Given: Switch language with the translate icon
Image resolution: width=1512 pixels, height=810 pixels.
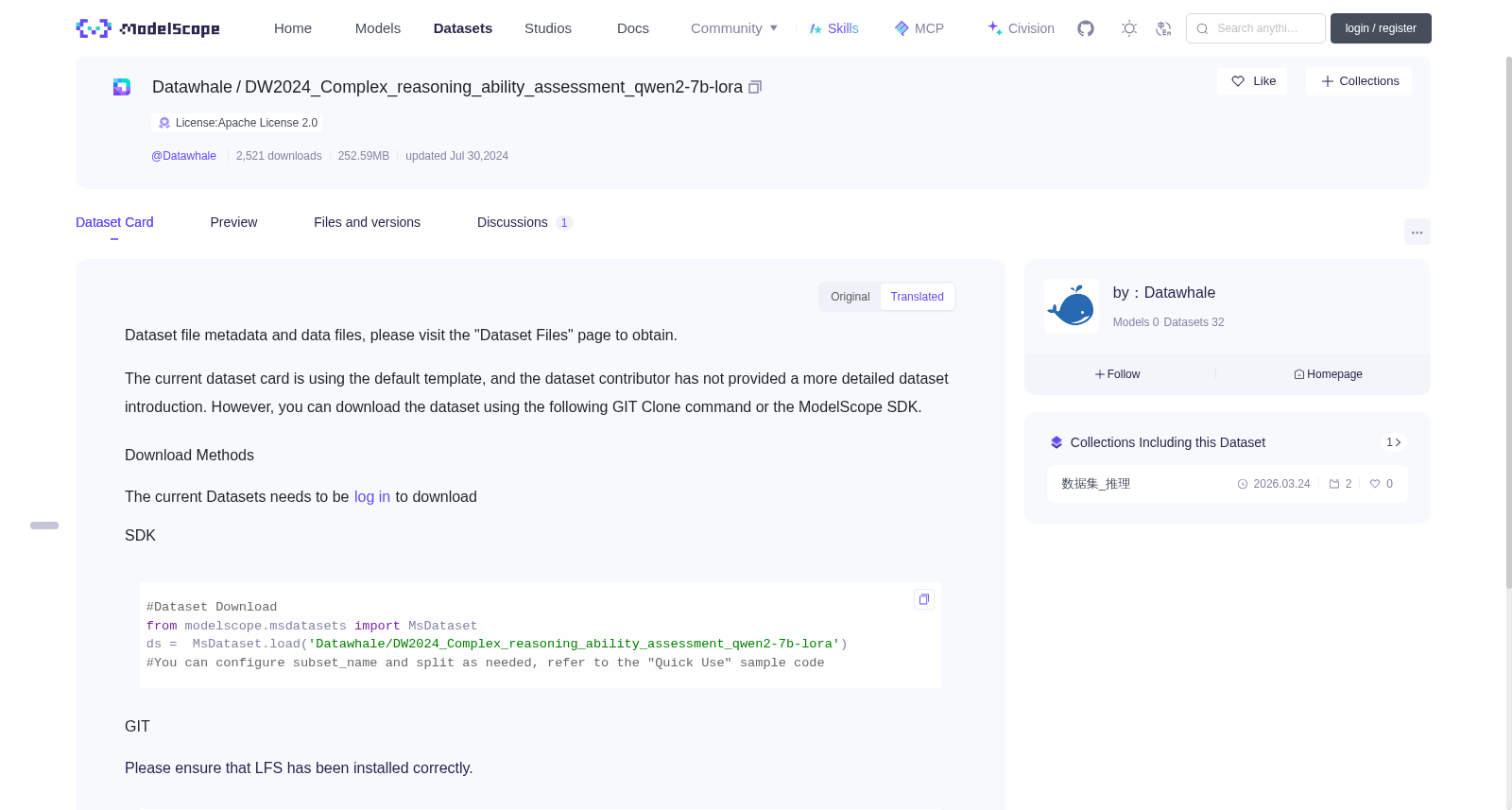Looking at the screenshot, I should point(1163,28).
